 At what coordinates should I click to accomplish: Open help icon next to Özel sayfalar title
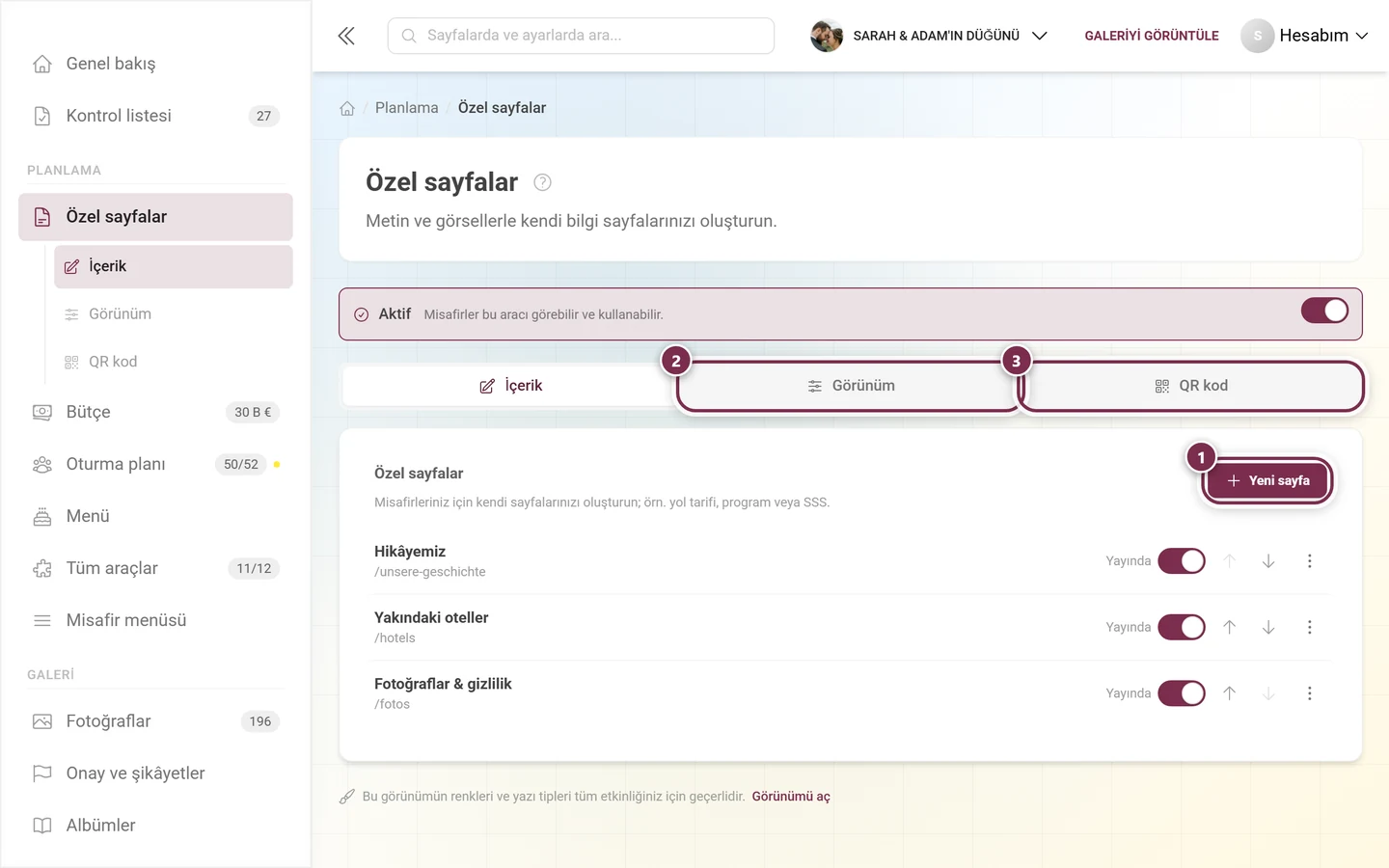click(542, 182)
